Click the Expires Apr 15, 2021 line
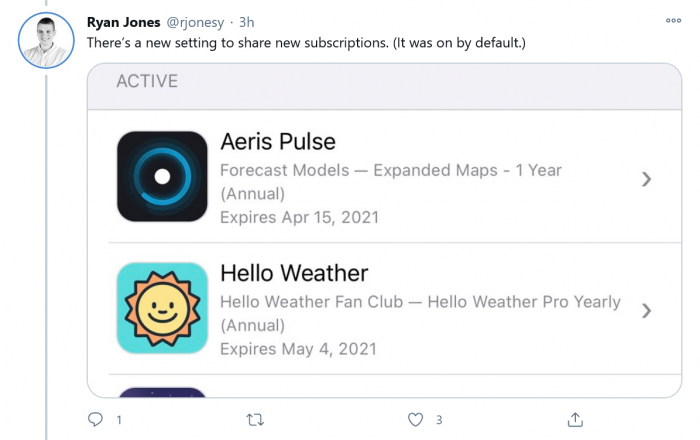Screen dimensions: 700x440 (299, 216)
